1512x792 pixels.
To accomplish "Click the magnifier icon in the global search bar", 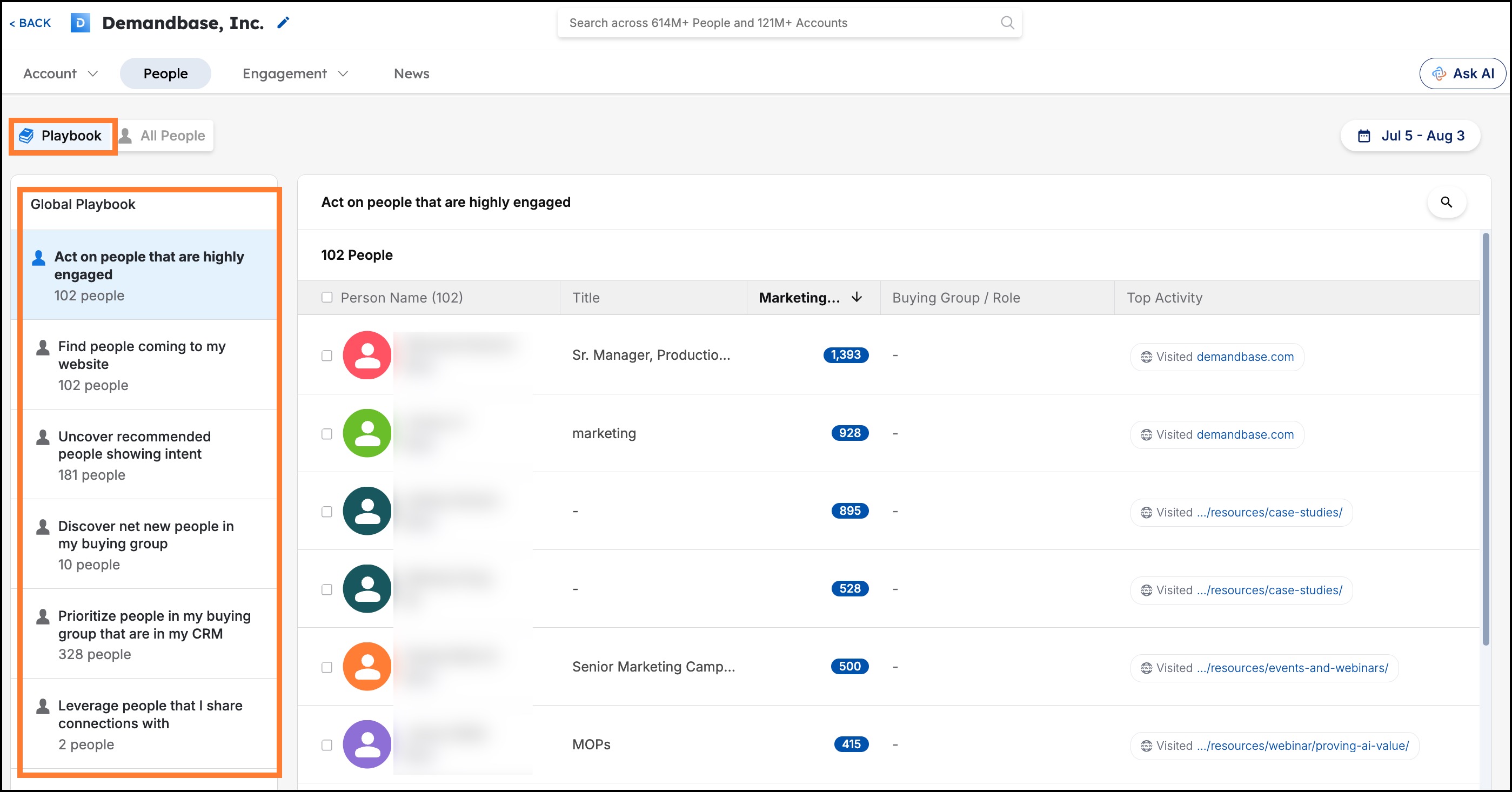I will point(1007,23).
